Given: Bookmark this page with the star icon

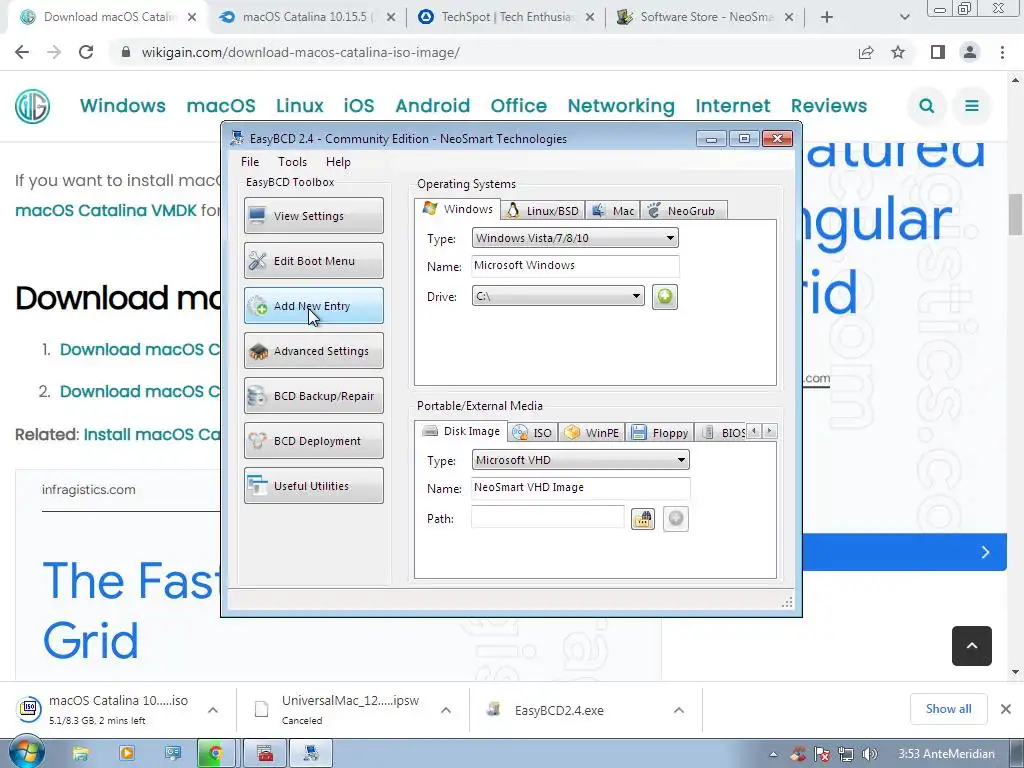Looking at the screenshot, I should (x=898, y=52).
